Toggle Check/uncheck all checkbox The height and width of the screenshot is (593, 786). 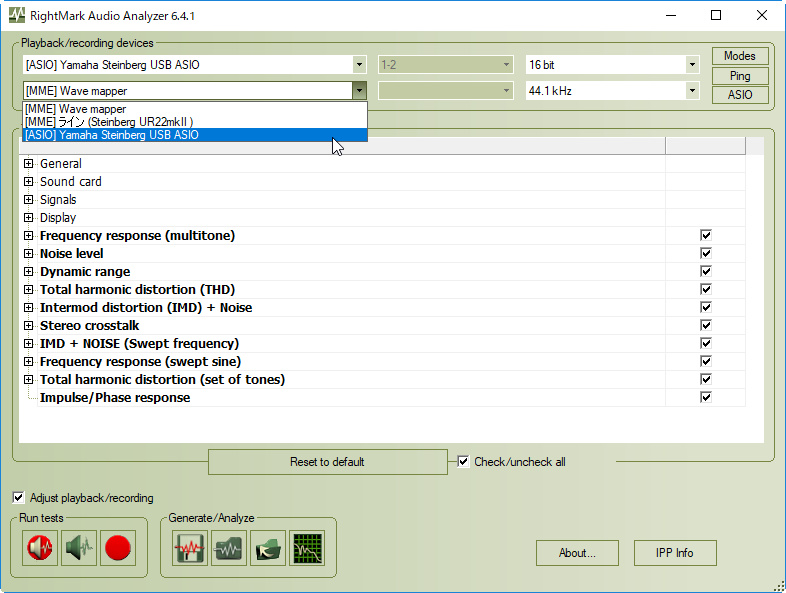pyautogui.click(x=463, y=462)
